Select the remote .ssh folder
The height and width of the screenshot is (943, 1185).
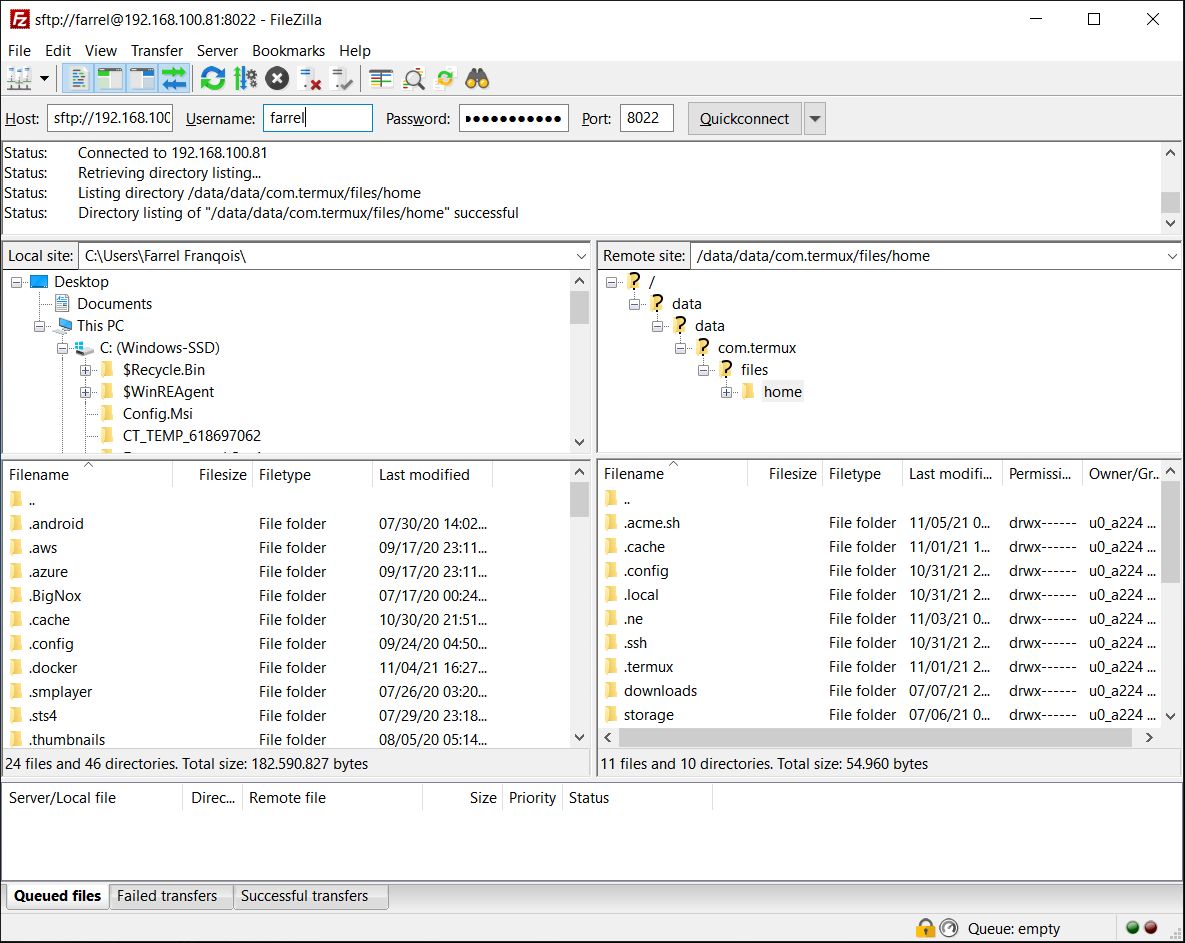879,643
